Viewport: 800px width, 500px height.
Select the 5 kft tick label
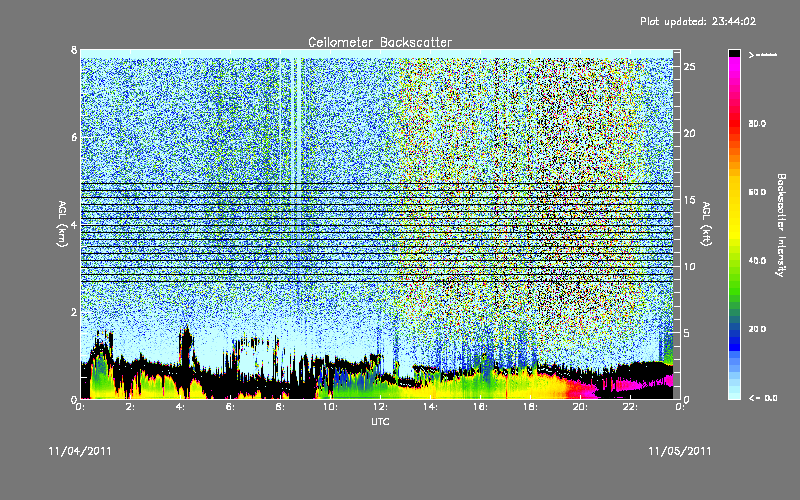687,333
